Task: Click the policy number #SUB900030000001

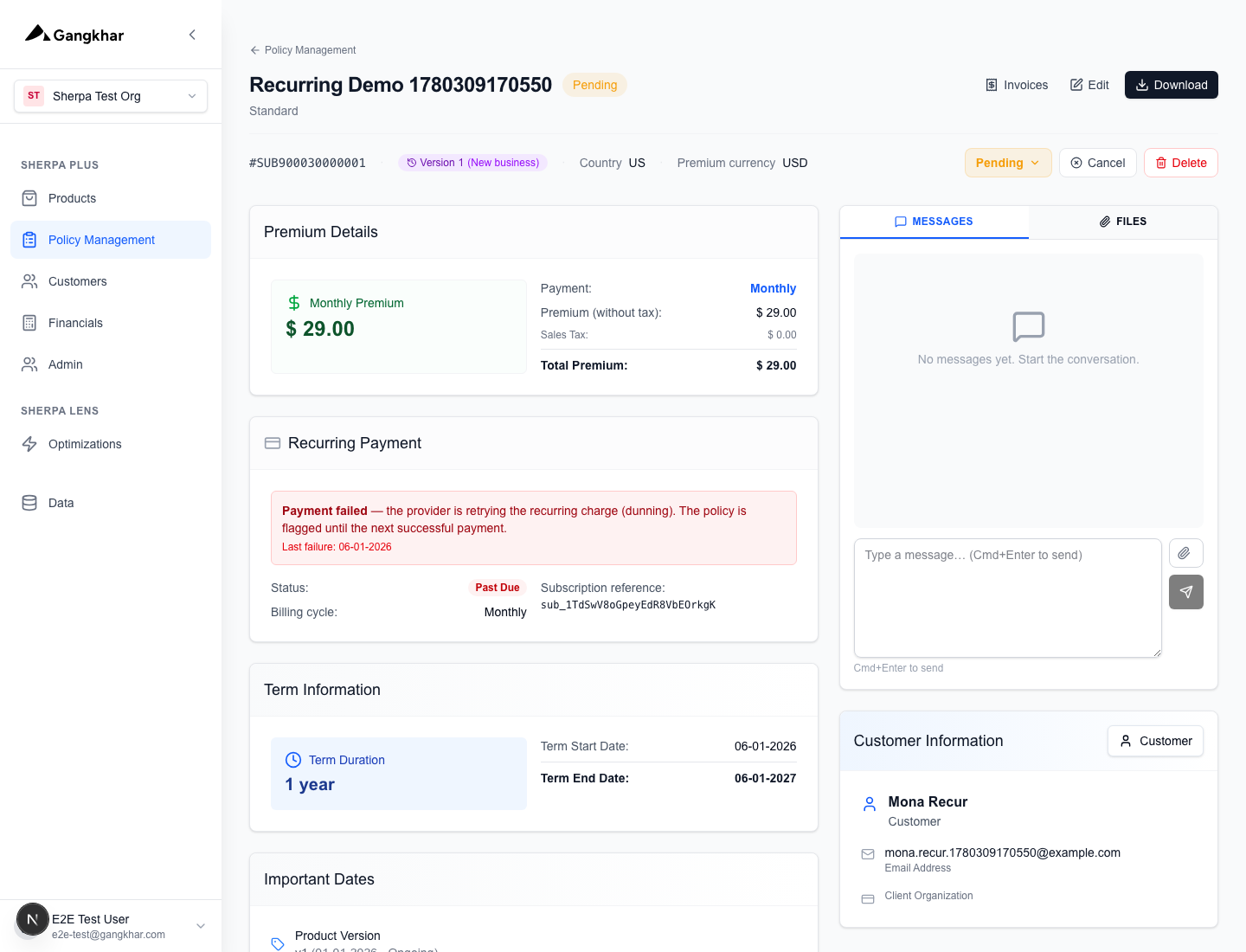Action: tap(307, 163)
